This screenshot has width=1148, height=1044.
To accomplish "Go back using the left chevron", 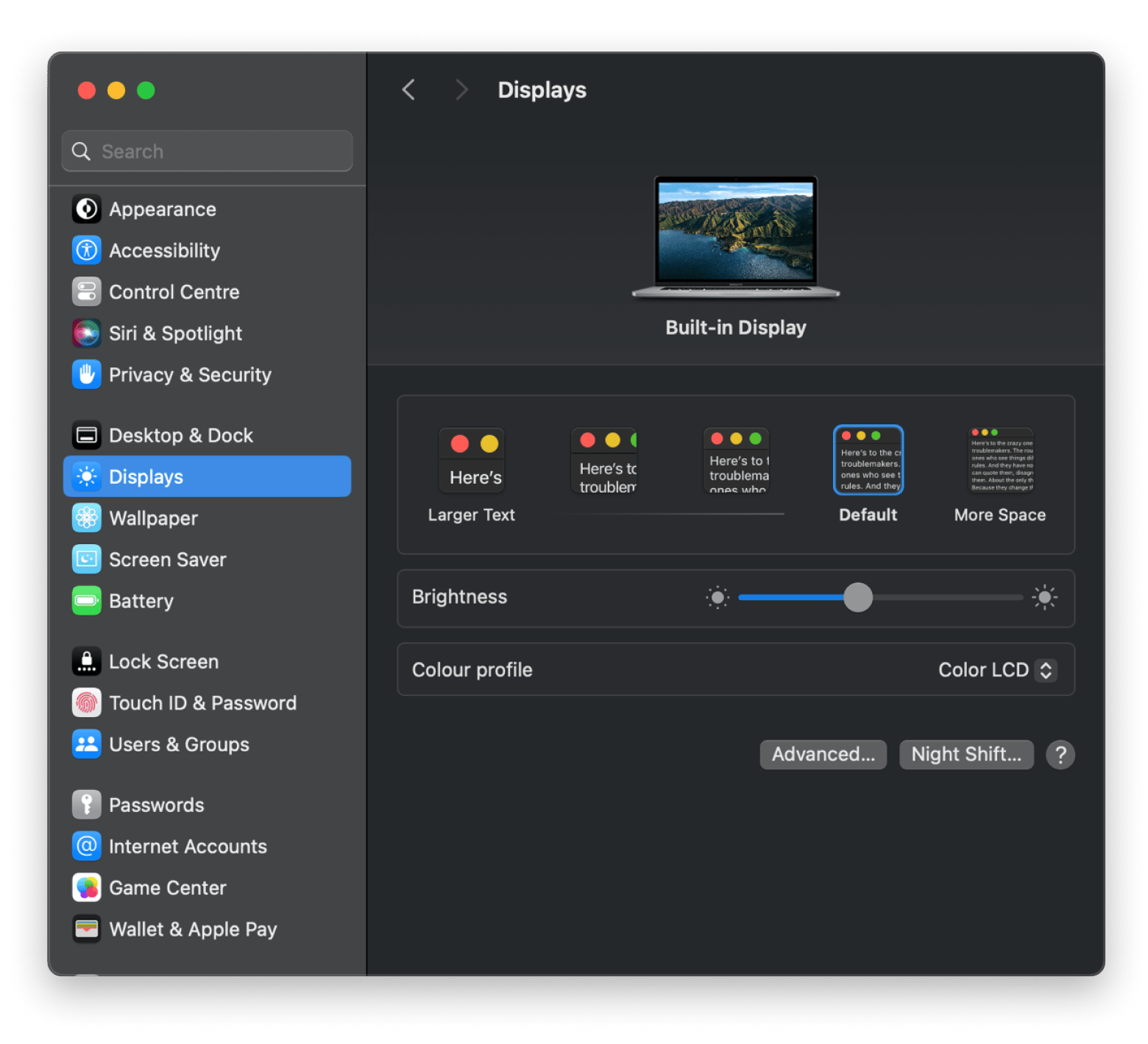I will pos(409,90).
